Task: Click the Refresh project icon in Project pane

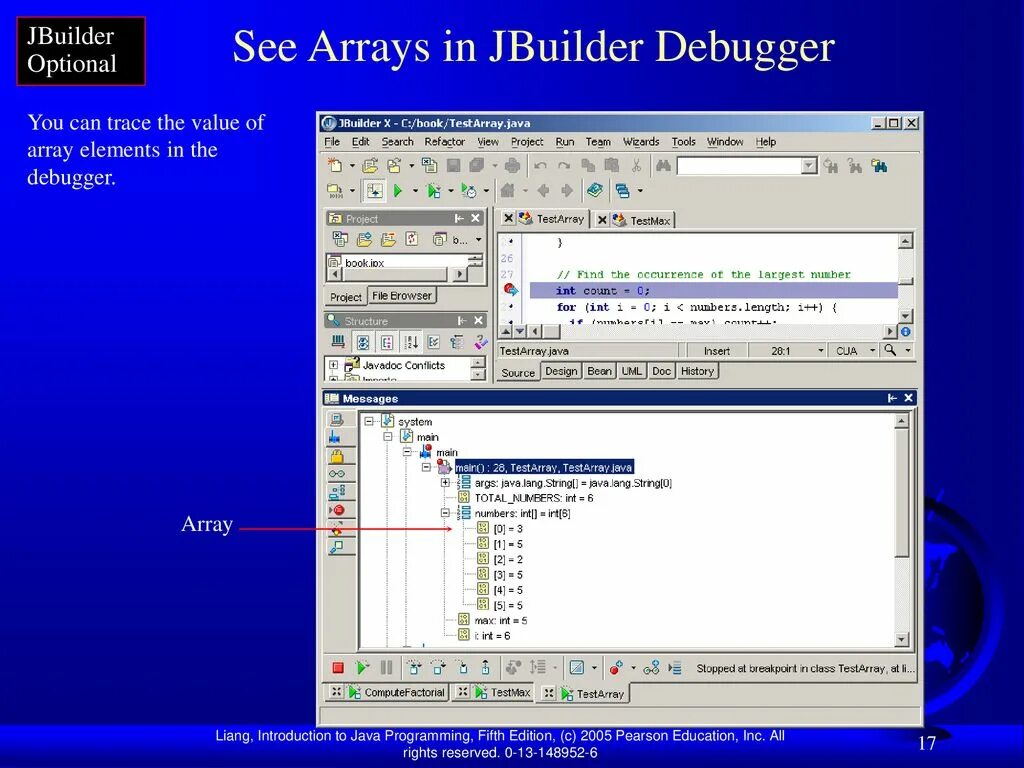Action: click(411, 239)
